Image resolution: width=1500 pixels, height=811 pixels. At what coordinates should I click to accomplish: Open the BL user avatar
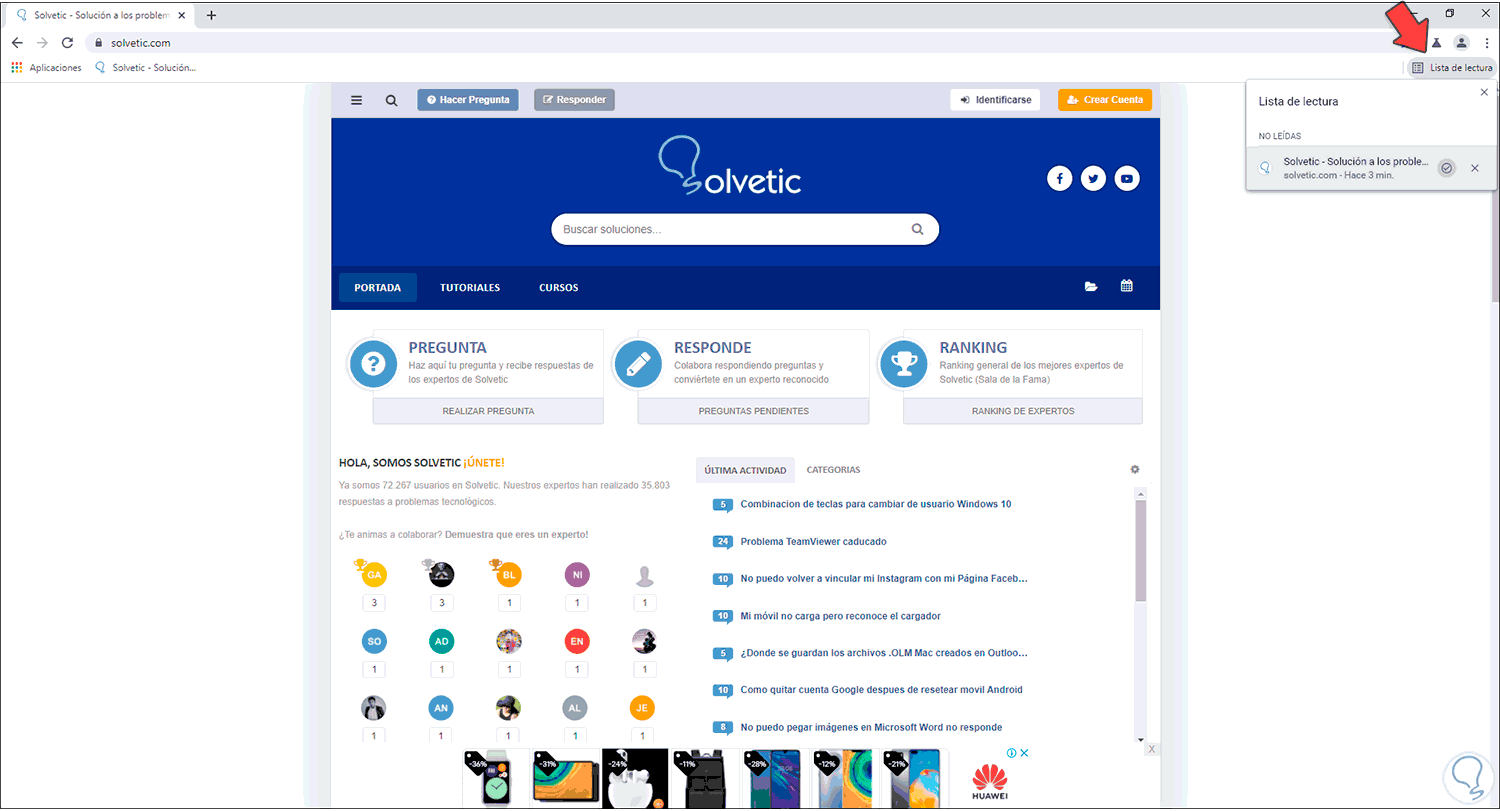[509, 575]
